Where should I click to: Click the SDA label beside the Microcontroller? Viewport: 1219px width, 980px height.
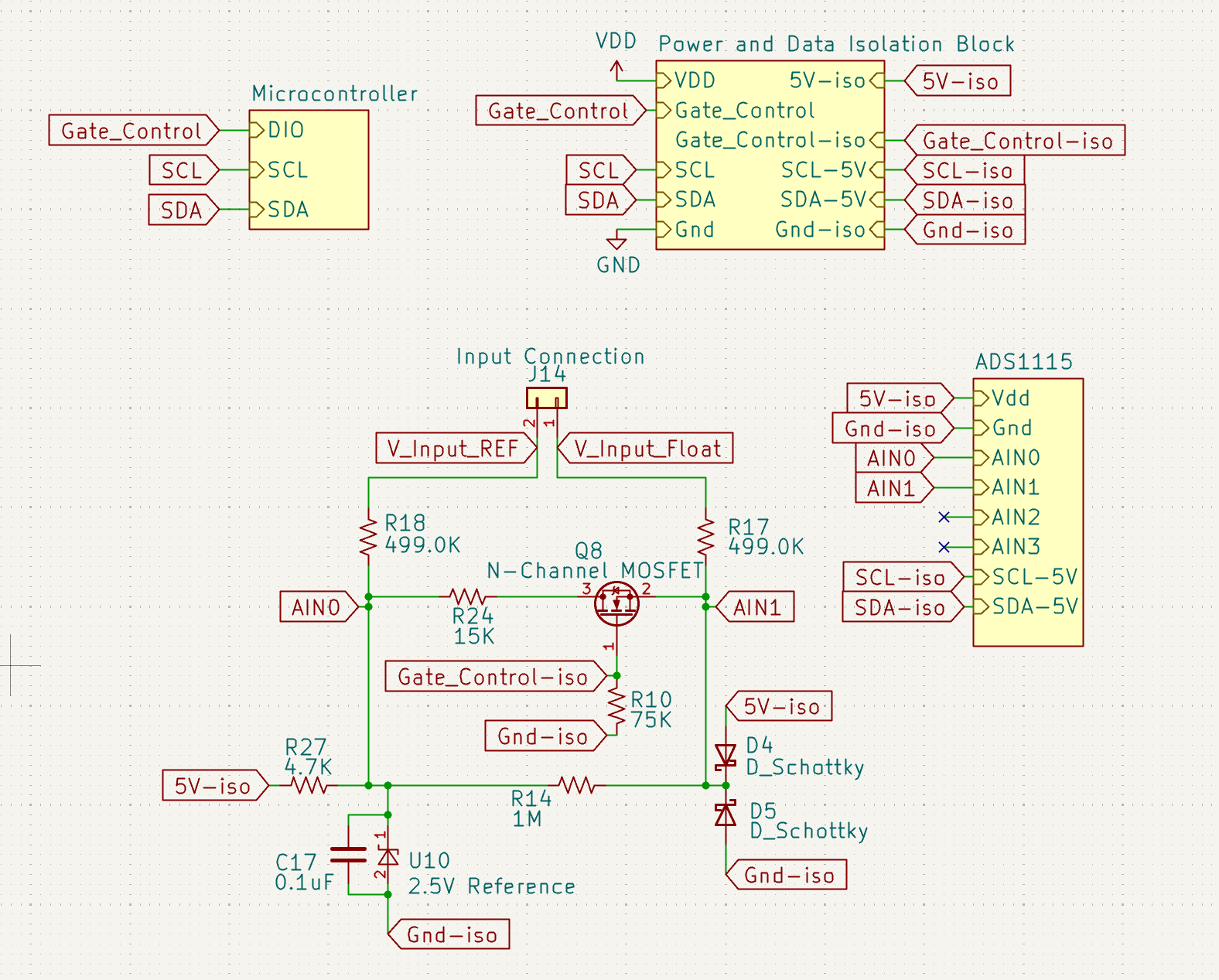(x=183, y=210)
